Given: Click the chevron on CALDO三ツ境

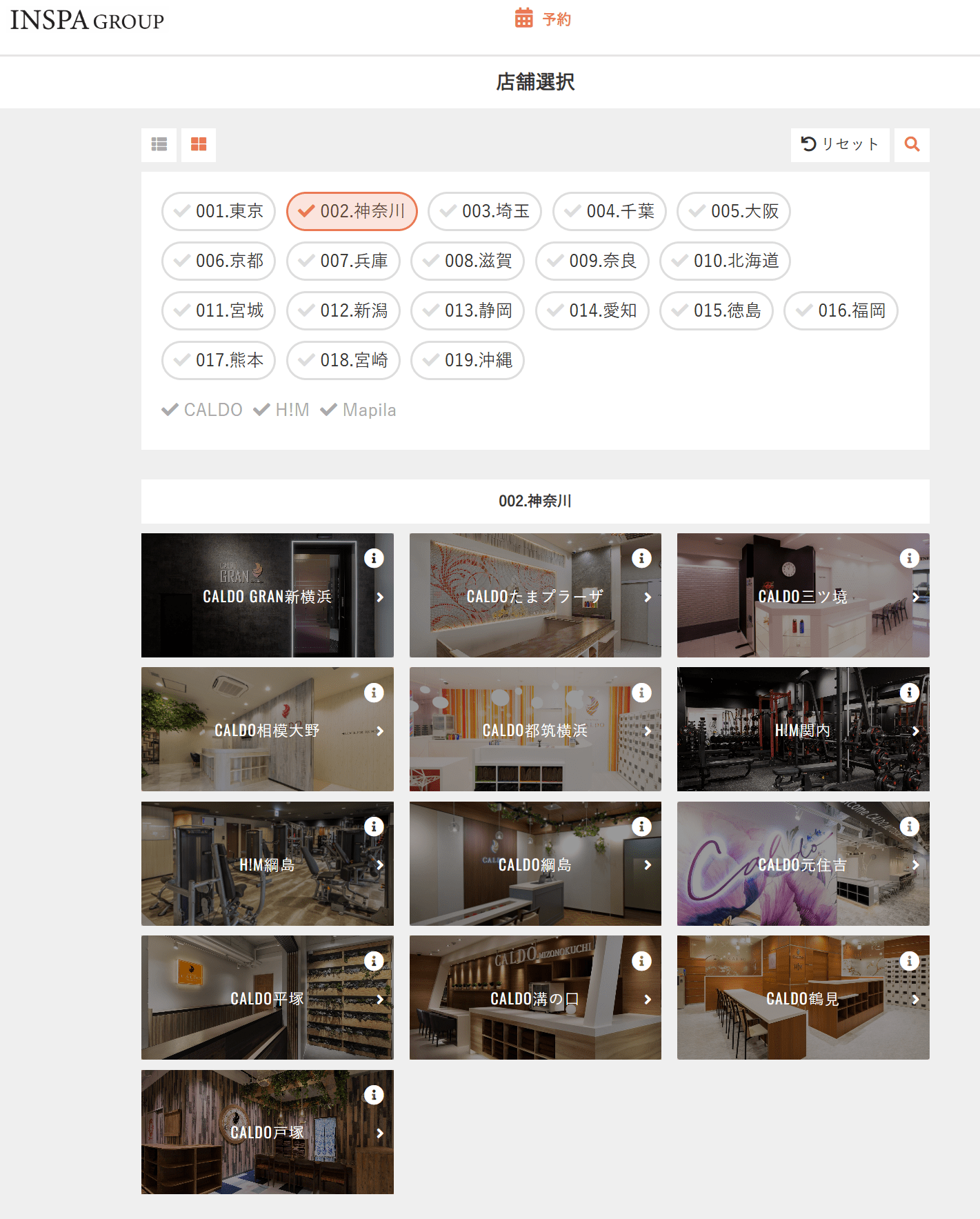Looking at the screenshot, I should tap(916, 597).
